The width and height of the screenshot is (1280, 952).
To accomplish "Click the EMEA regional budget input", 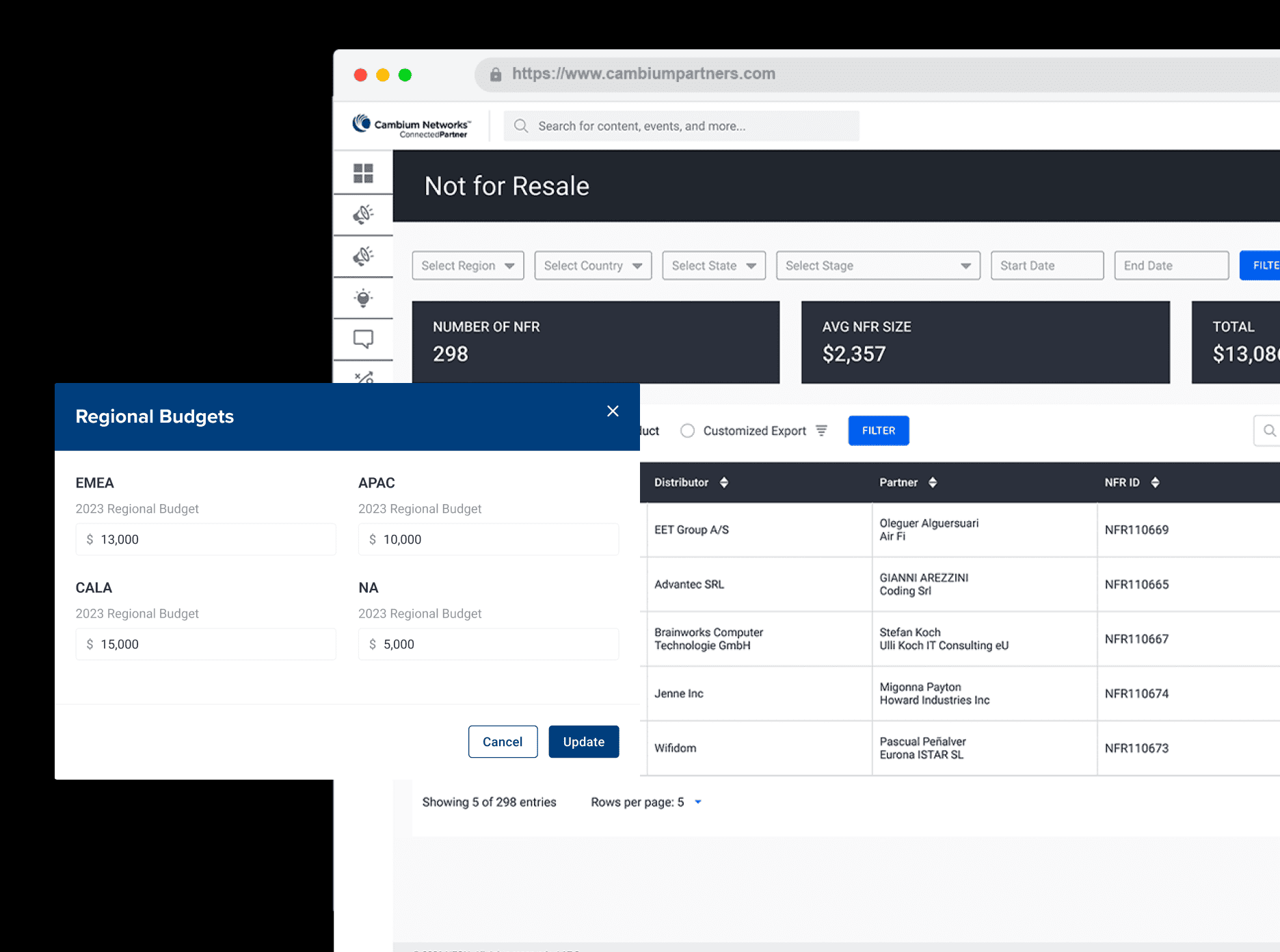I will coord(206,540).
